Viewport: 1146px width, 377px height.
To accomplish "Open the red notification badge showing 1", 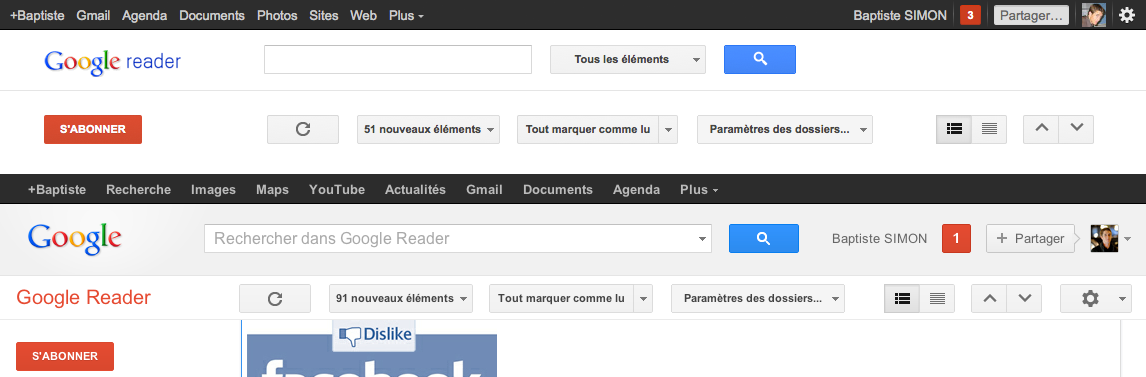I will point(957,238).
